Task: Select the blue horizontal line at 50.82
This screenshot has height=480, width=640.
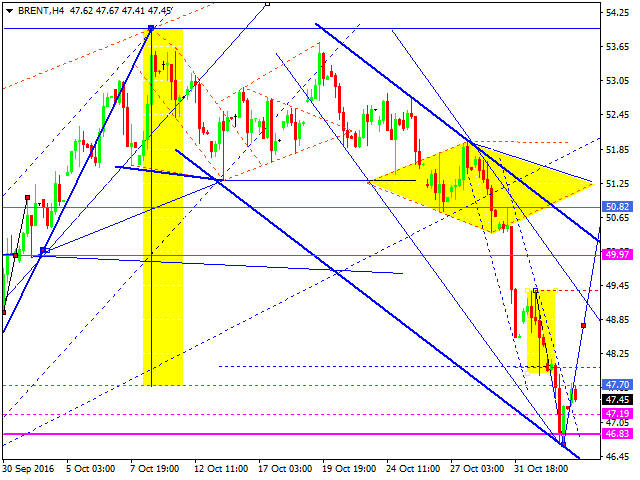Action: point(301,207)
